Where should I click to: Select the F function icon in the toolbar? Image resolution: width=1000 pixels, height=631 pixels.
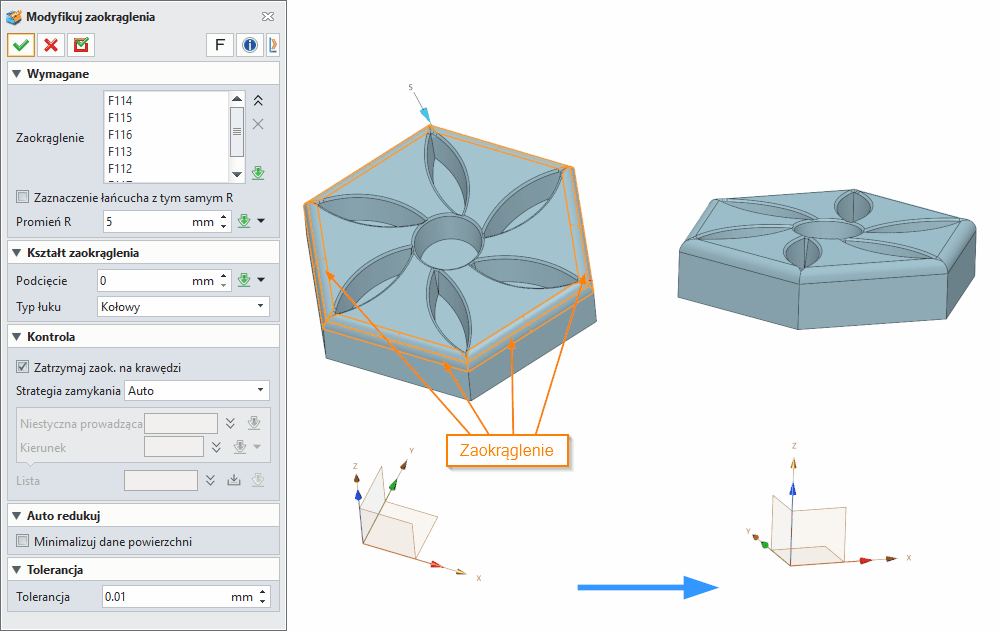coord(219,44)
